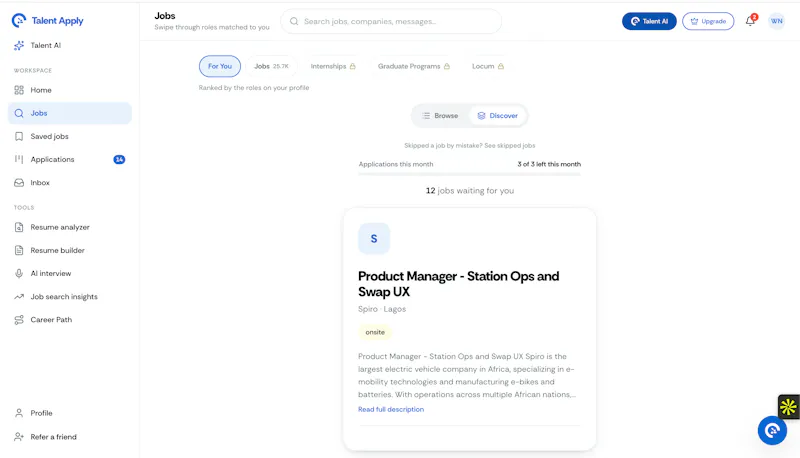Image resolution: width=800 pixels, height=458 pixels.
Task: Switch to Browse view
Action: pos(440,116)
